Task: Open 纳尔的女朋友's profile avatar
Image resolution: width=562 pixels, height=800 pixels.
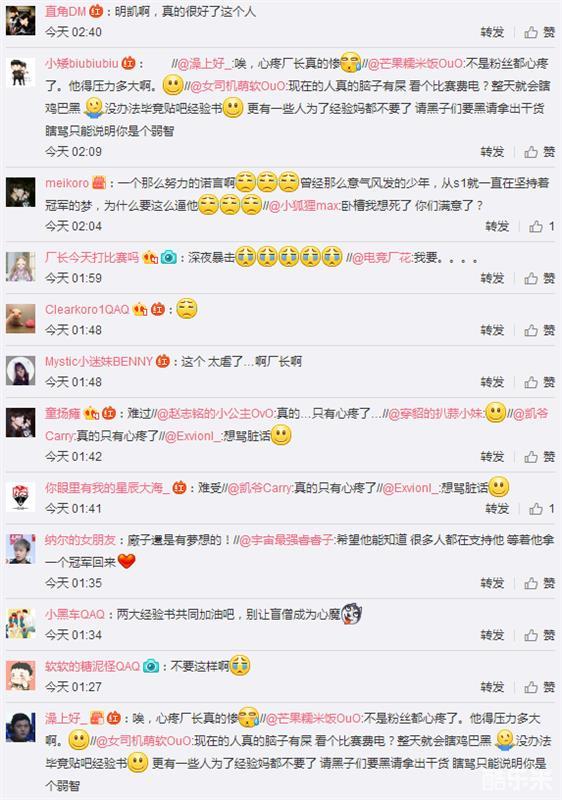Action: coord(20,548)
